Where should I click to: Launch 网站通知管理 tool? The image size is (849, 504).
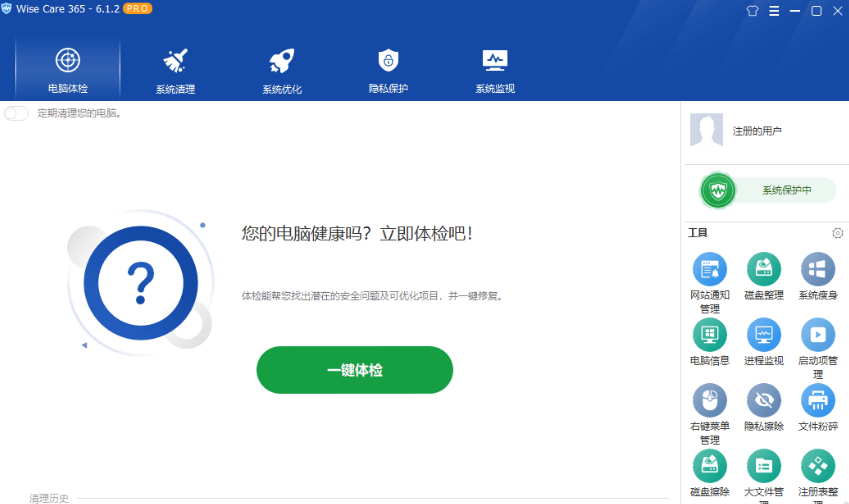coord(709,283)
